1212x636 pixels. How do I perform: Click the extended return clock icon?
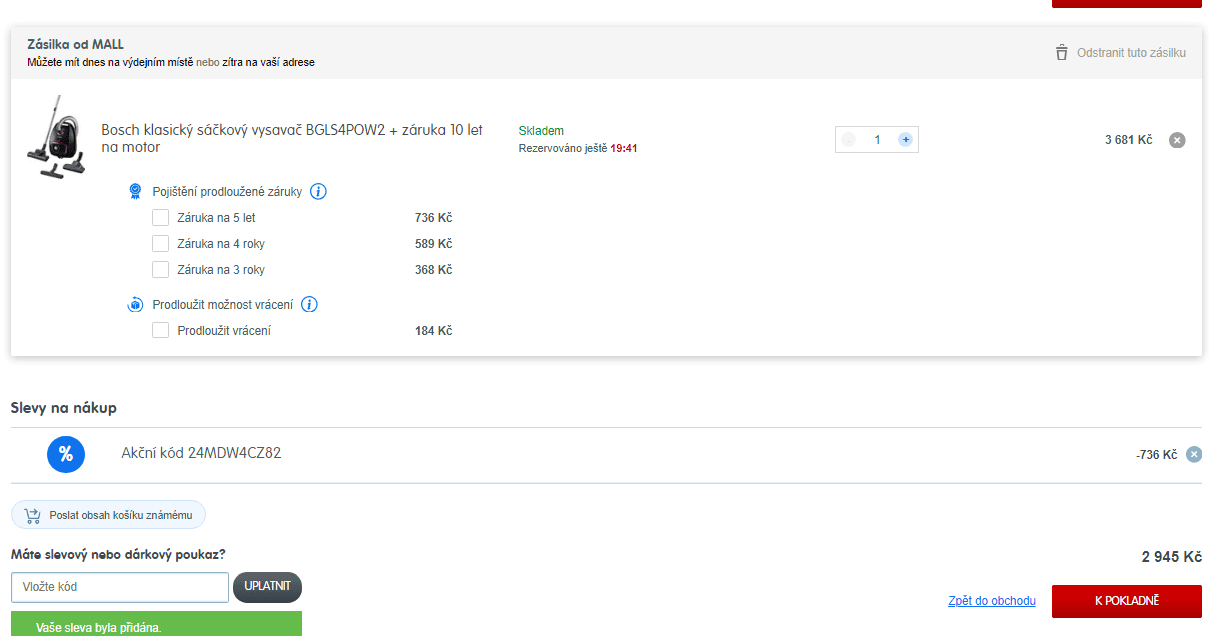pos(135,304)
